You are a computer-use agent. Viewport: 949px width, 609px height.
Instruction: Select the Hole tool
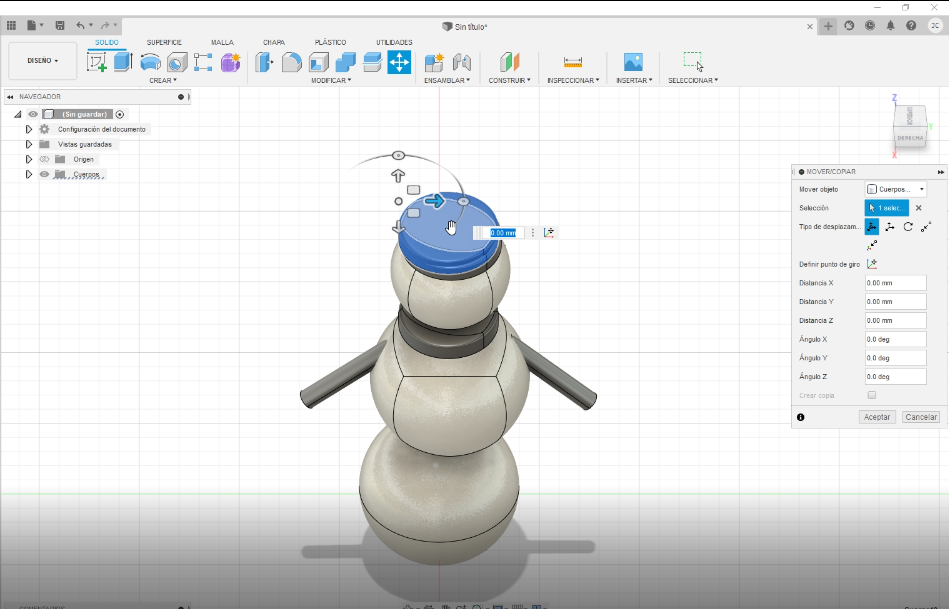pyautogui.click(x=177, y=62)
